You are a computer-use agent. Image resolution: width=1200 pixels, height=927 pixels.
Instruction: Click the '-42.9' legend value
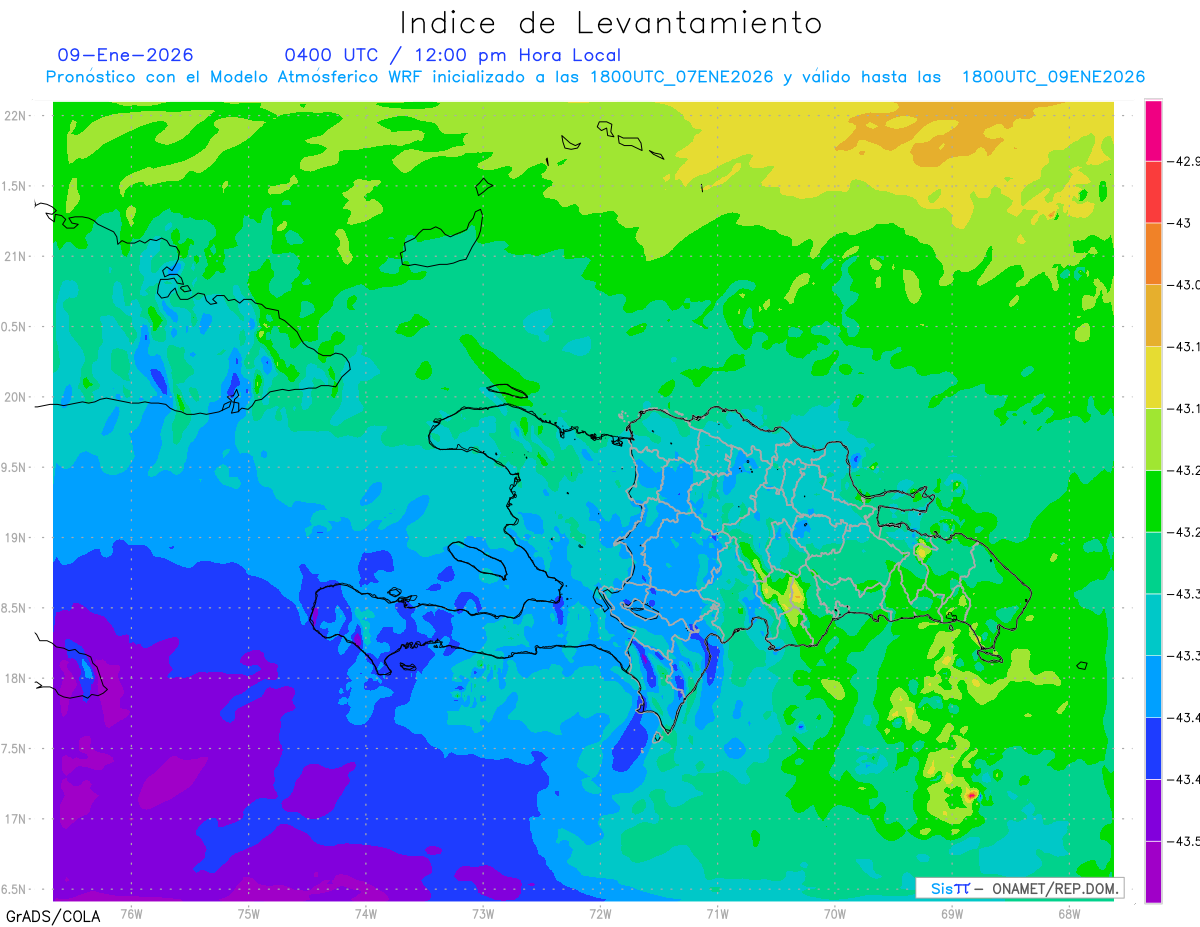coord(1183,161)
